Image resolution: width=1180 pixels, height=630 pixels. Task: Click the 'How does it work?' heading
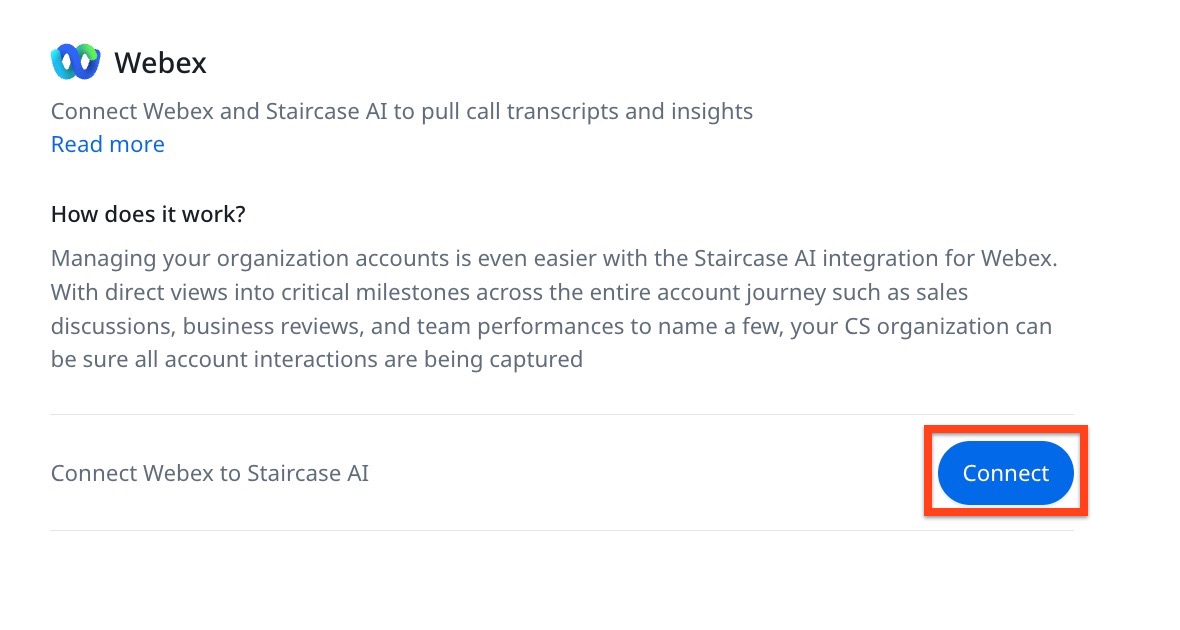click(x=148, y=214)
